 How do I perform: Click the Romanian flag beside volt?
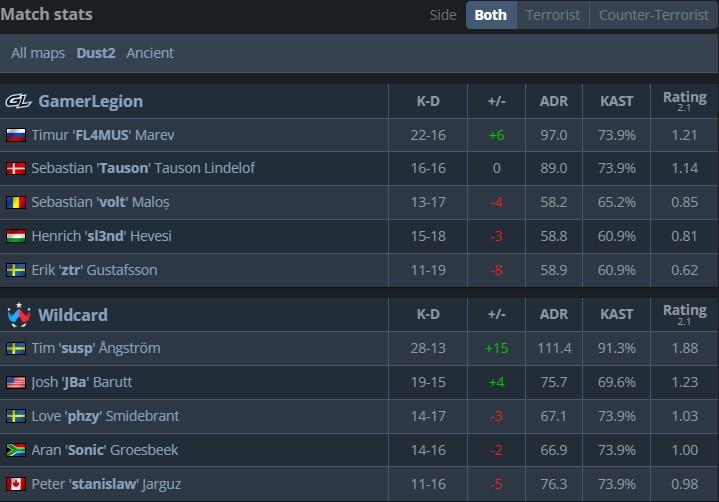click(16, 202)
